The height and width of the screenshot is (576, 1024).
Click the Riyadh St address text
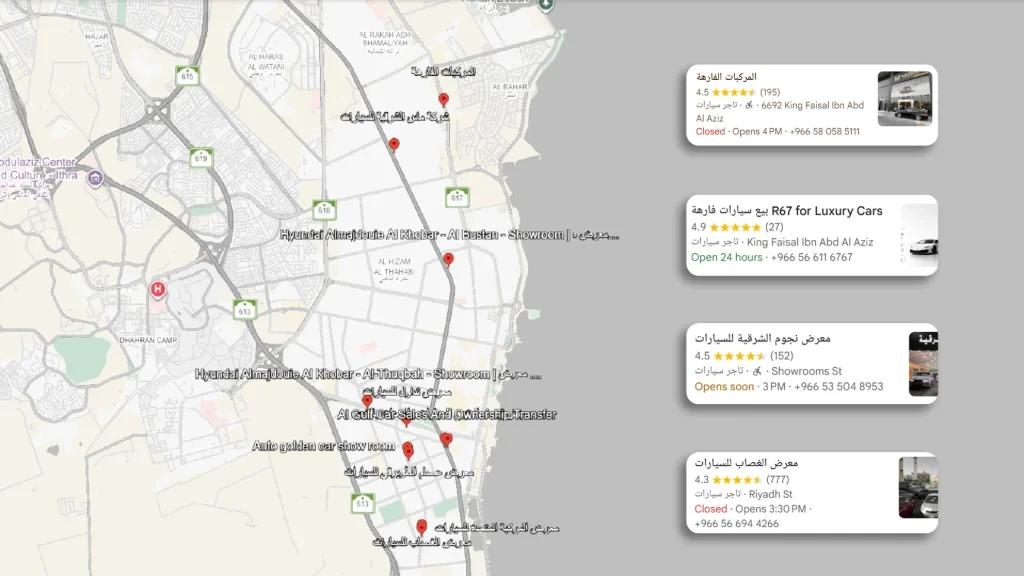point(771,494)
